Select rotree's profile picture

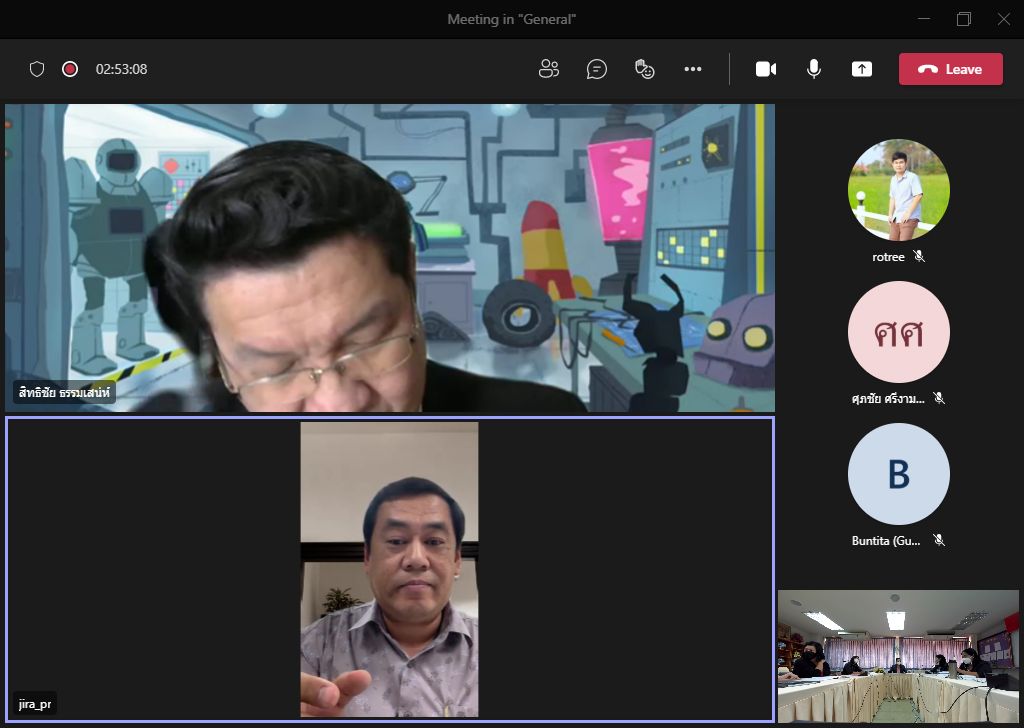[x=898, y=190]
